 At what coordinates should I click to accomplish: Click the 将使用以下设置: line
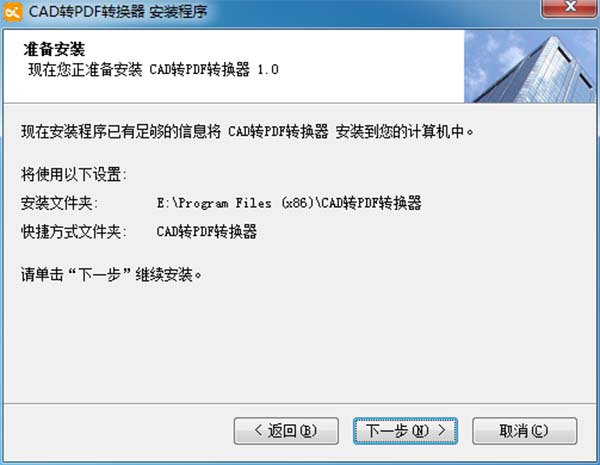point(74,175)
